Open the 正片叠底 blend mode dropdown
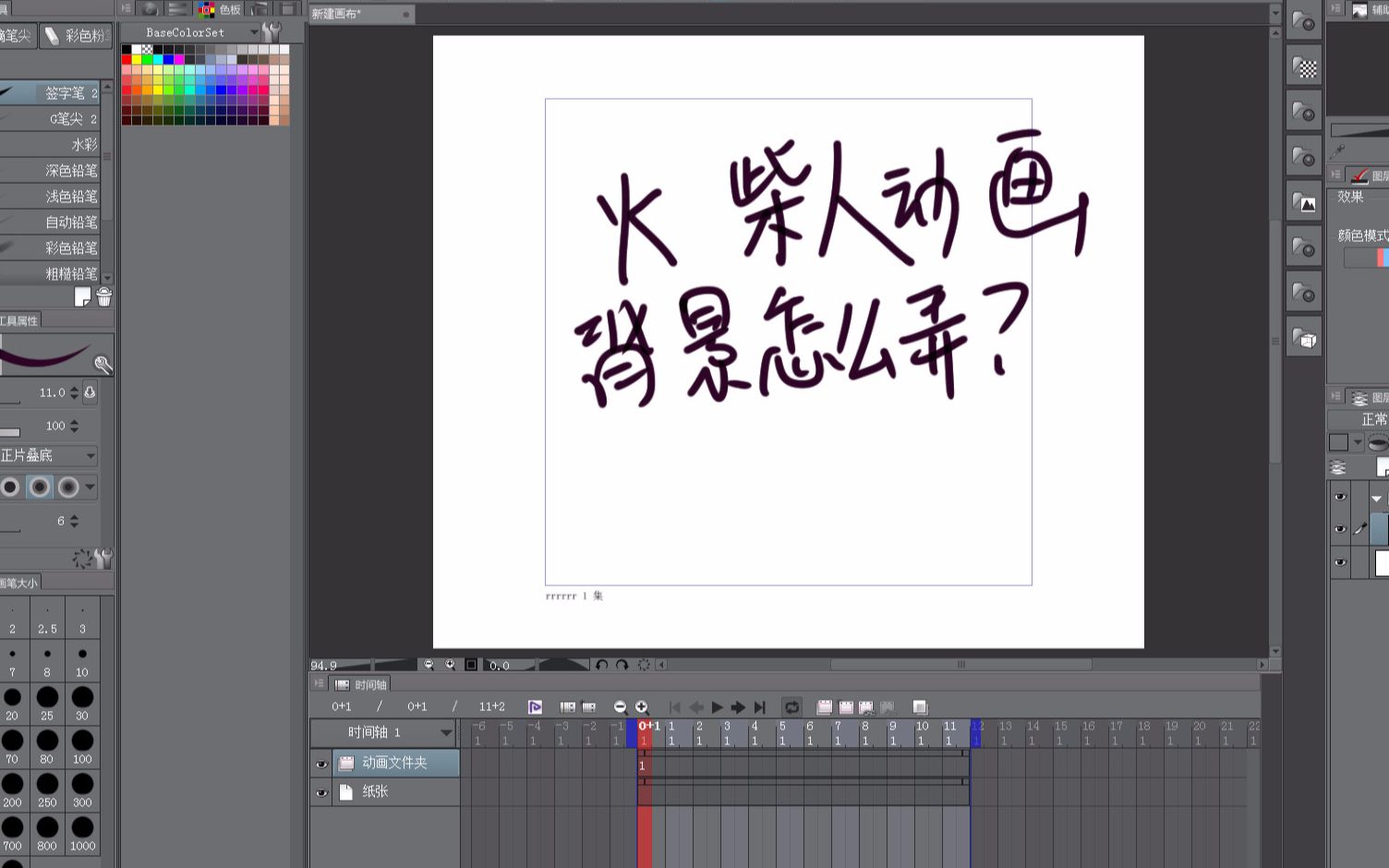Screen dimensions: 1389x868 90,455
